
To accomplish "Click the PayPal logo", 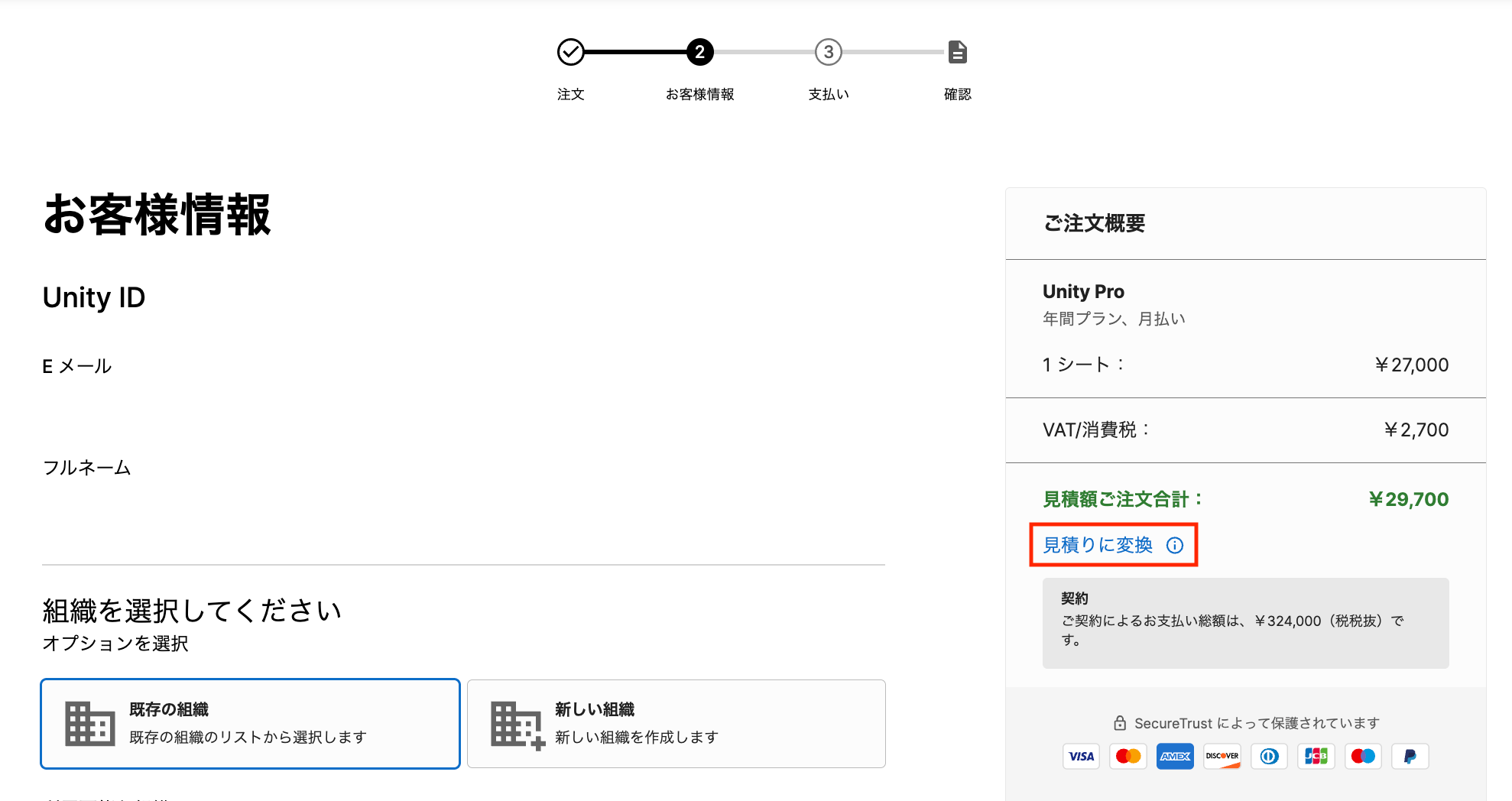I will point(1410,756).
